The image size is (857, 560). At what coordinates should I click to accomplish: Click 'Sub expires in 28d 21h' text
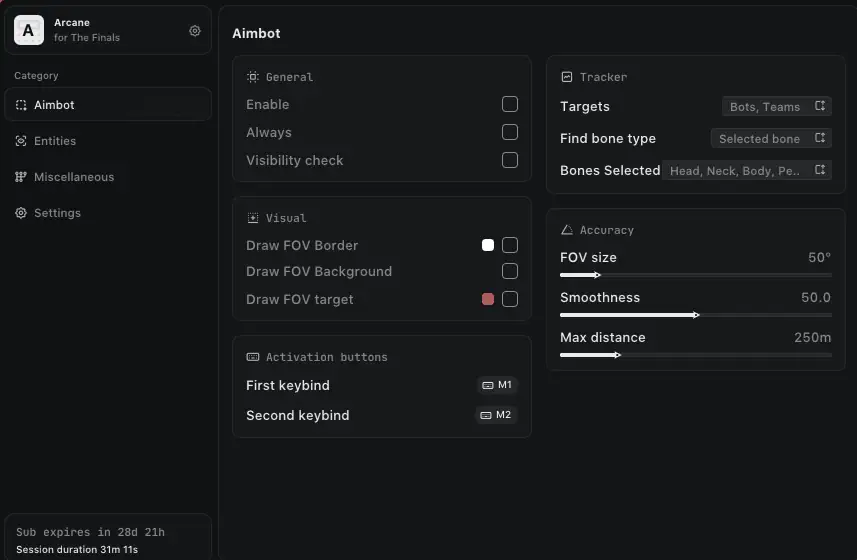tap(90, 532)
